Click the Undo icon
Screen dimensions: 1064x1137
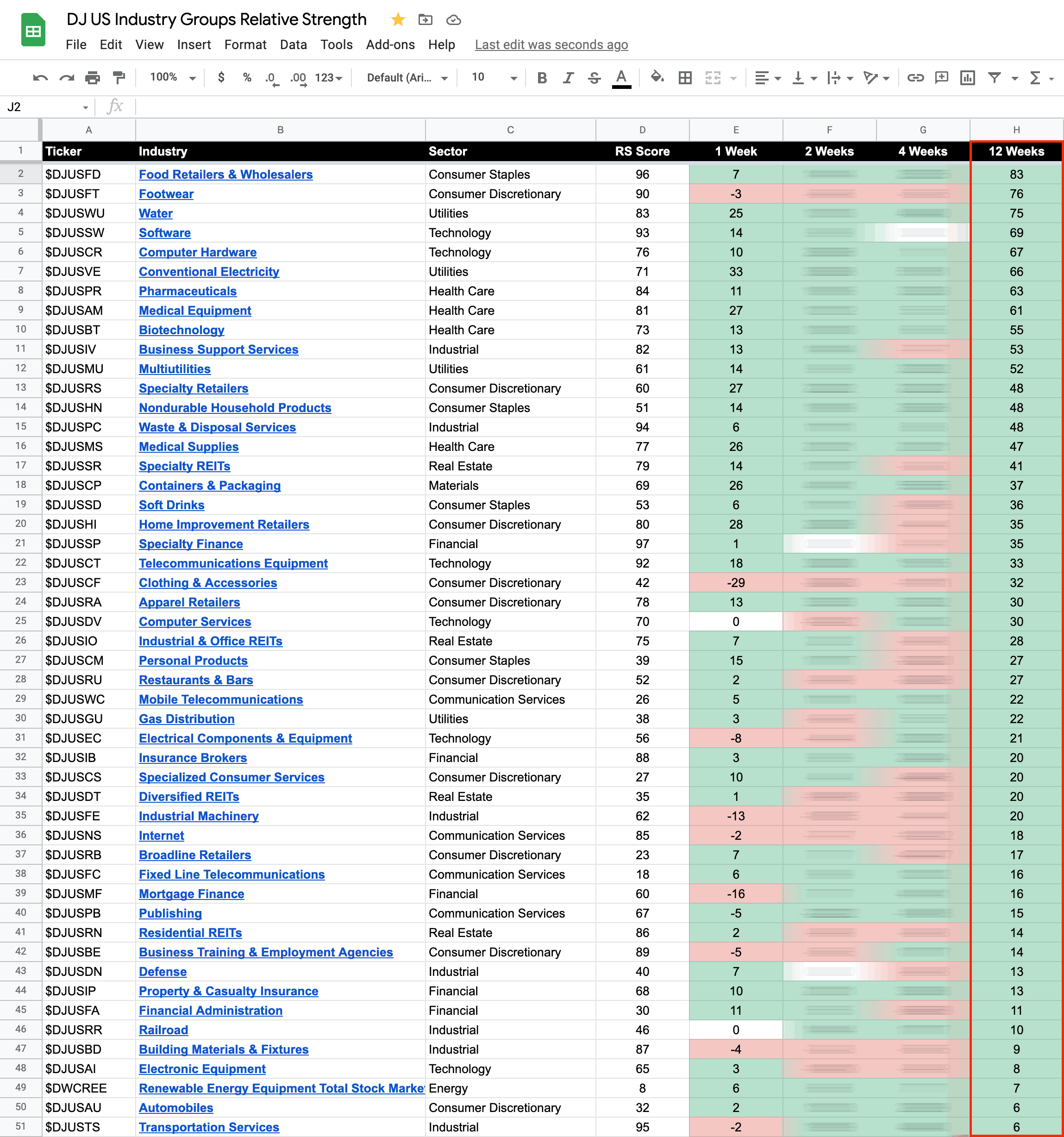[40, 78]
